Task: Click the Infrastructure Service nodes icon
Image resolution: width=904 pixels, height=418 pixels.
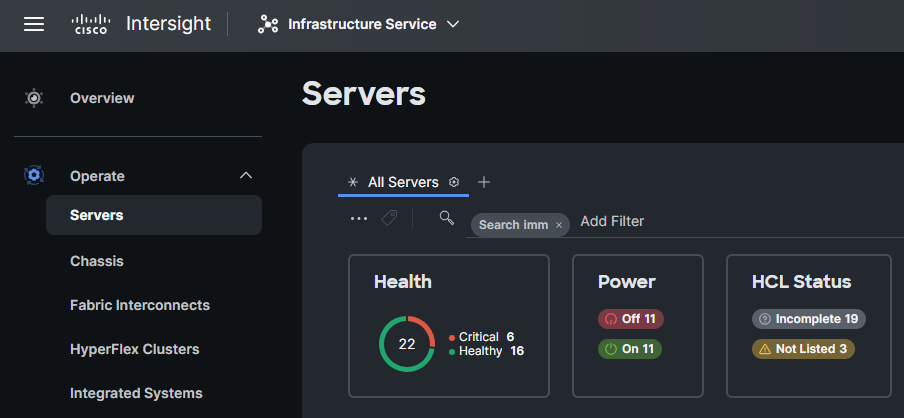Action: (268, 24)
